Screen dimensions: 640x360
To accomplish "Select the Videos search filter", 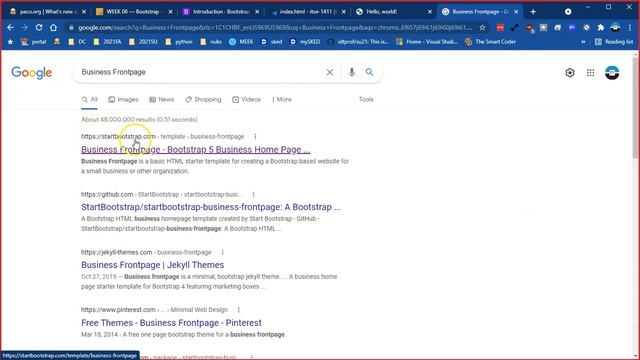I will tap(247, 99).
